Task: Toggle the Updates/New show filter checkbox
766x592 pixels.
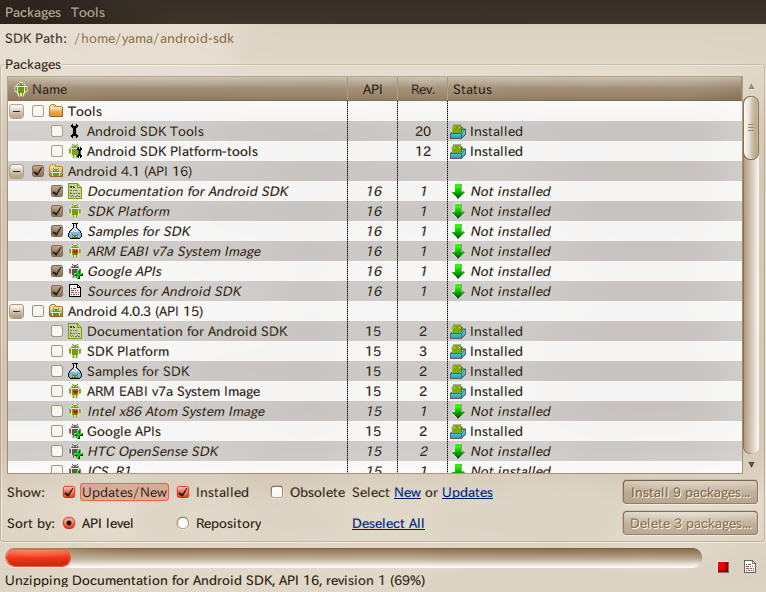Action: pos(69,492)
